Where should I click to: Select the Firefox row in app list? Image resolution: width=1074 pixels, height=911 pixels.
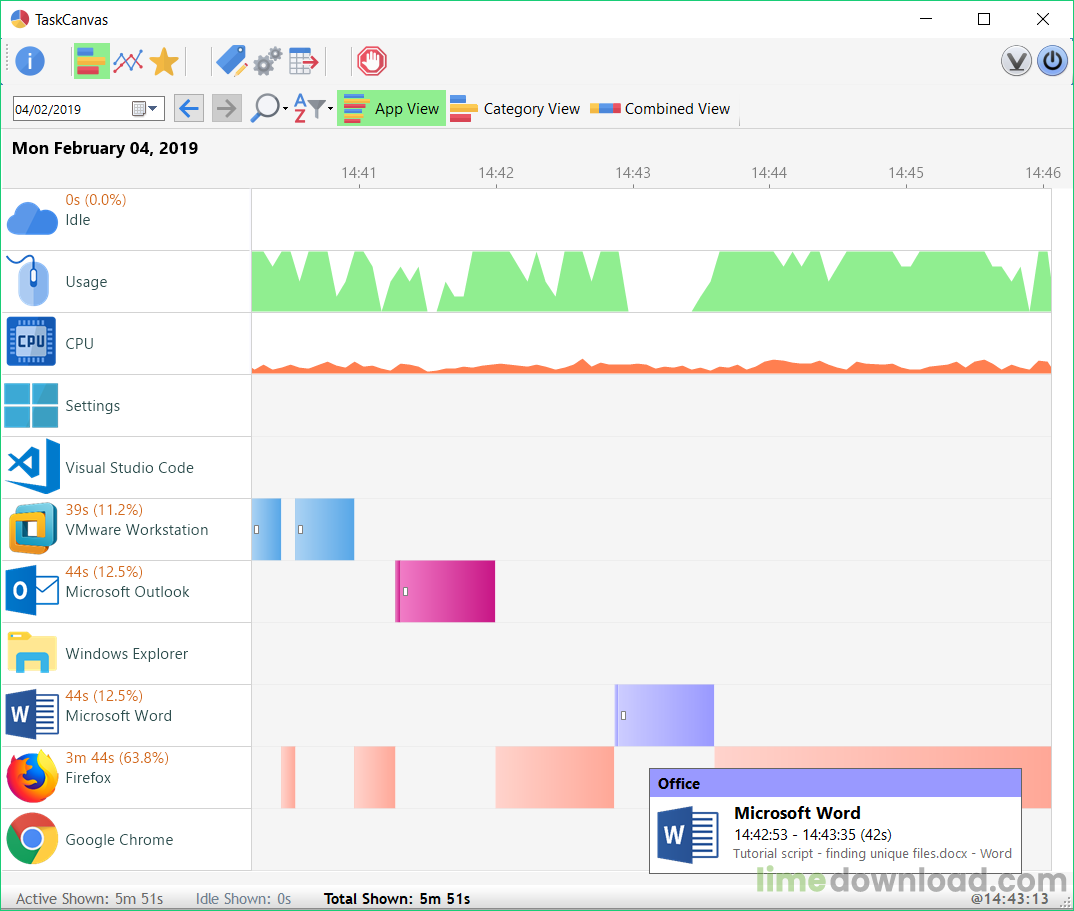pyautogui.click(x=125, y=778)
